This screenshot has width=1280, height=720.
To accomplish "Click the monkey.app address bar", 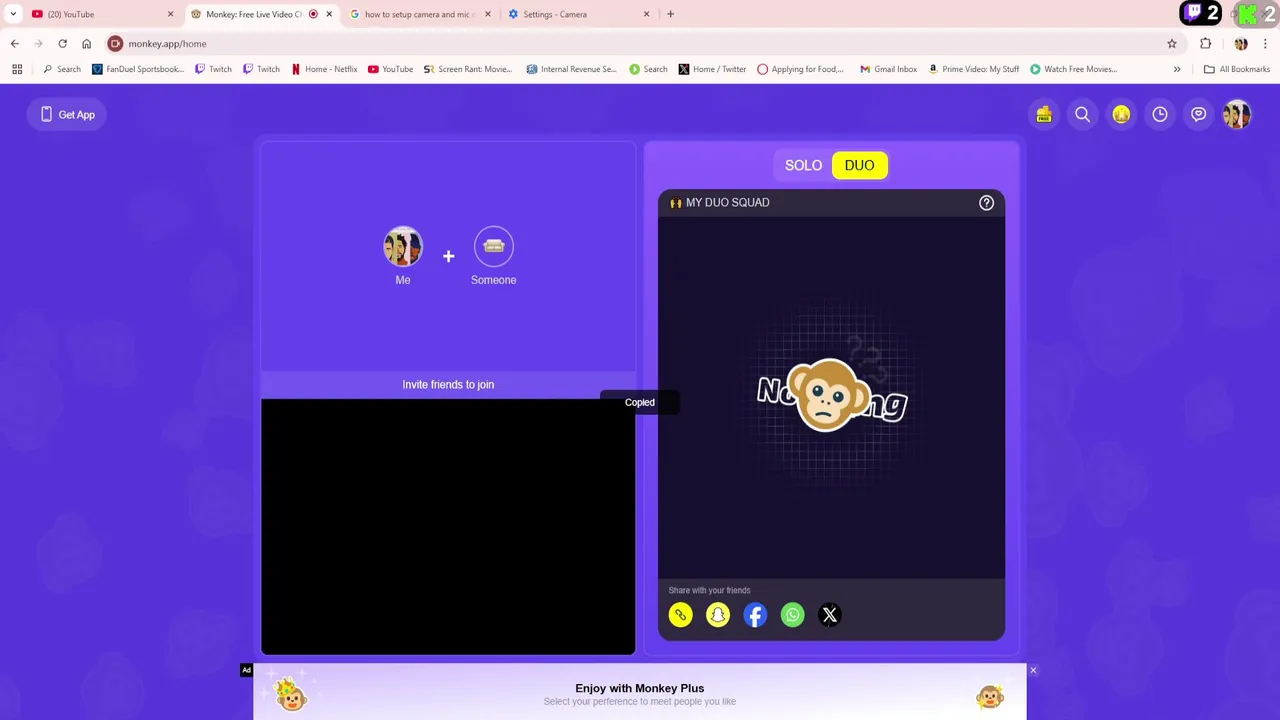I will click(x=640, y=44).
